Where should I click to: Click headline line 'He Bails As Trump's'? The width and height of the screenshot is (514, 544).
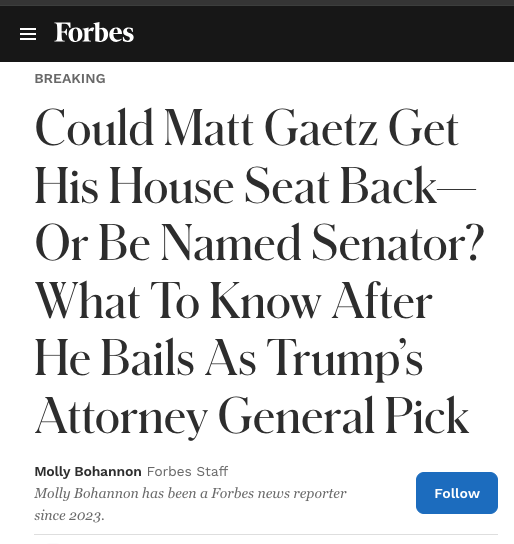229,357
